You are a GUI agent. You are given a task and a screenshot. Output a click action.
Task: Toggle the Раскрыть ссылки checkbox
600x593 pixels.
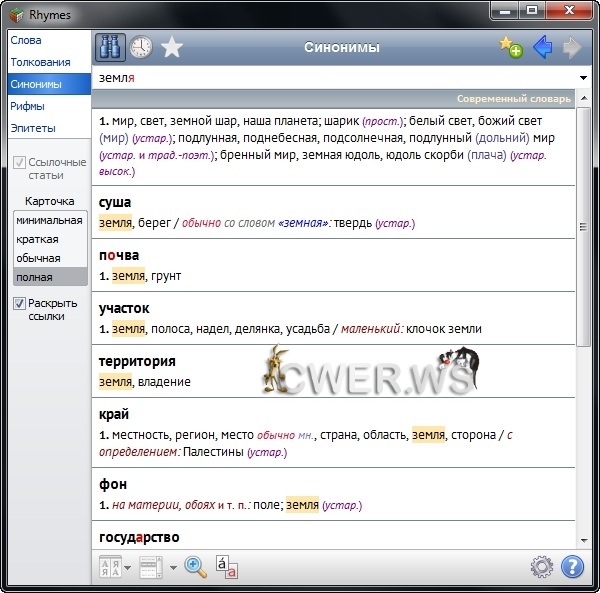[x=19, y=304]
